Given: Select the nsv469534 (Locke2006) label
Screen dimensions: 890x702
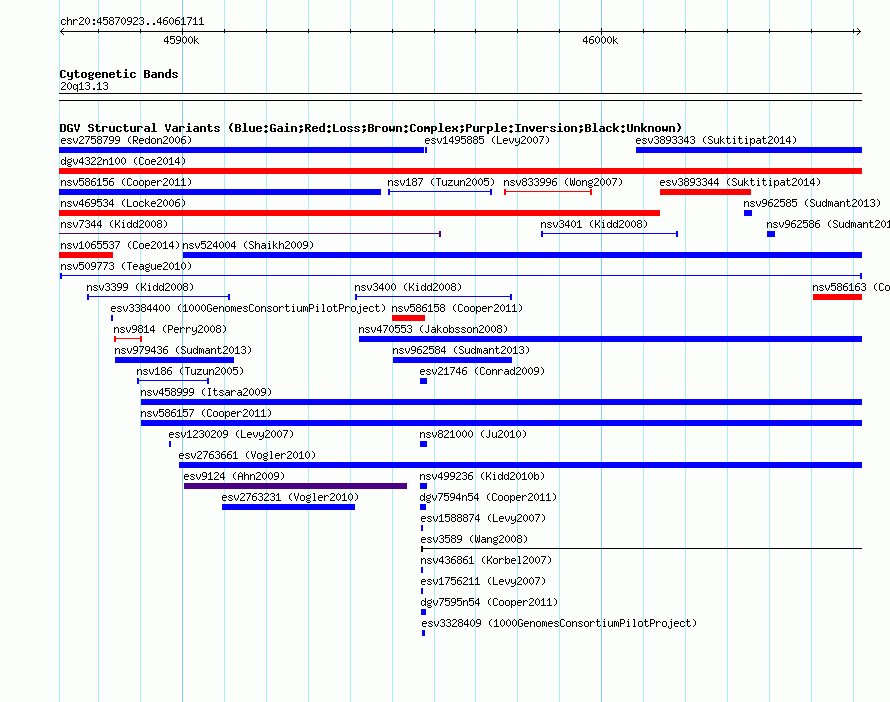Looking at the screenshot, I should [123, 203].
